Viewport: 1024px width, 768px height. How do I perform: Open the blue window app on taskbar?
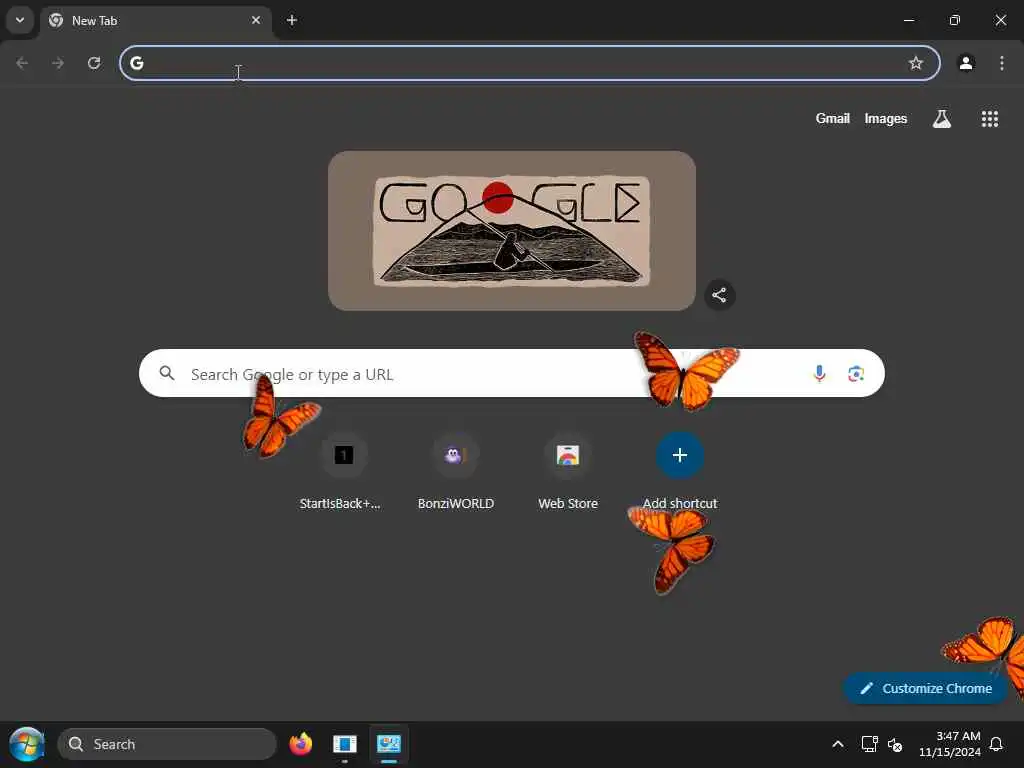coord(344,744)
